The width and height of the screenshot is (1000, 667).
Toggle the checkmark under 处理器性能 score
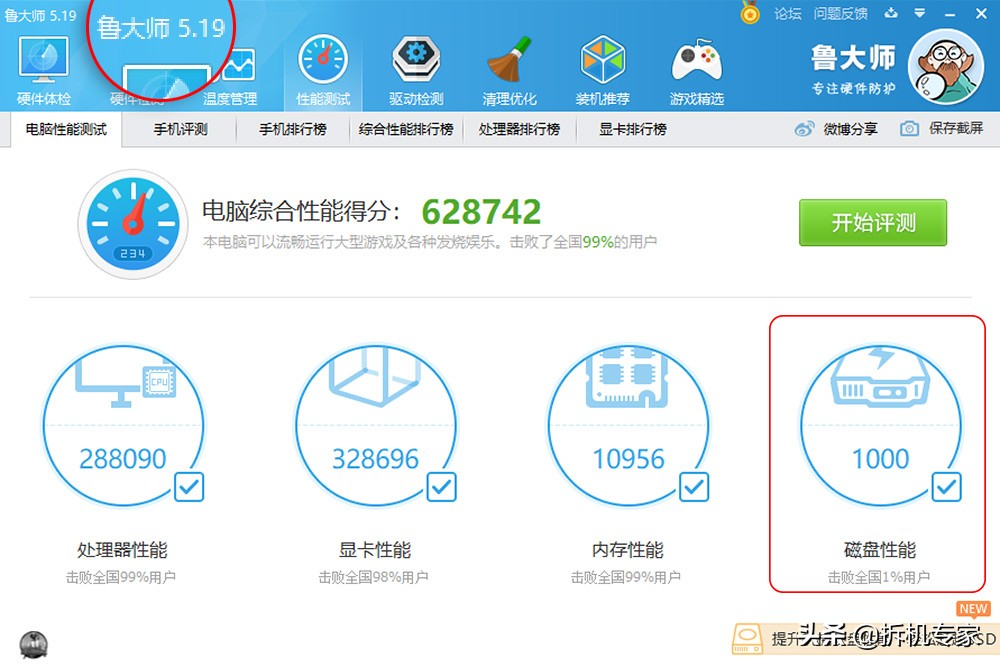[190, 487]
